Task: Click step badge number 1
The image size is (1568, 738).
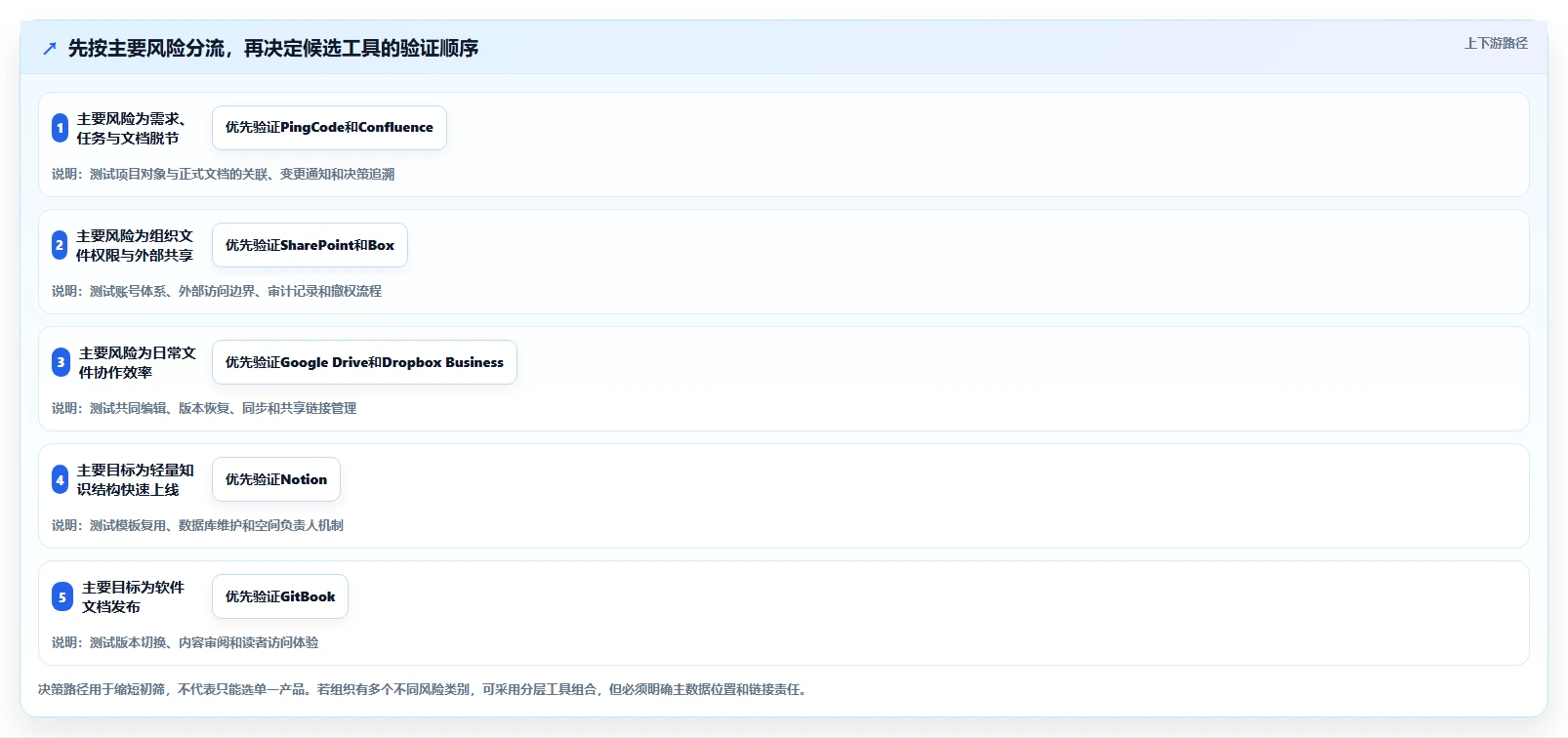Action: pyautogui.click(x=61, y=128)
